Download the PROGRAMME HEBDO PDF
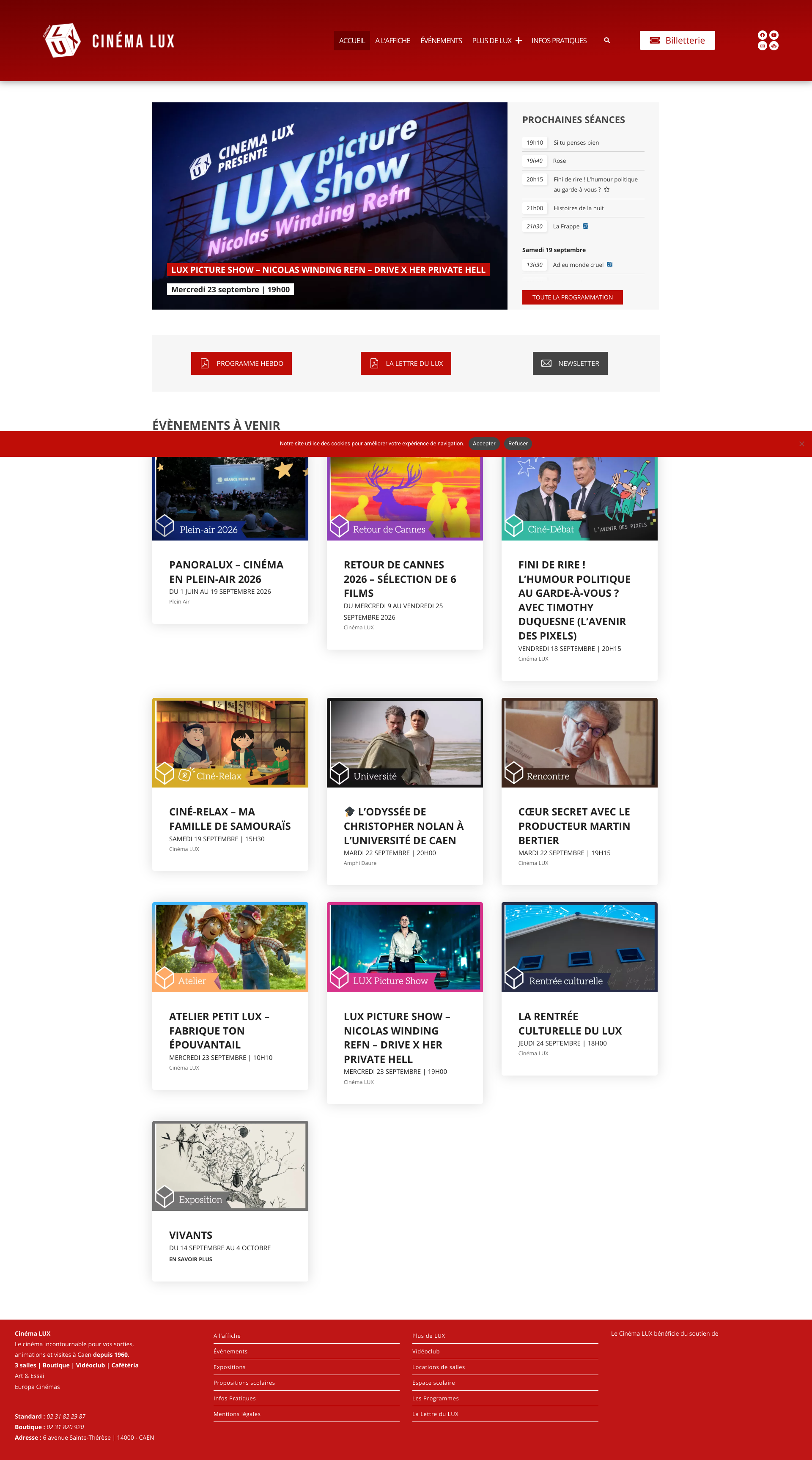Screen dimensions: 812x1460 (x=241, y=363)
